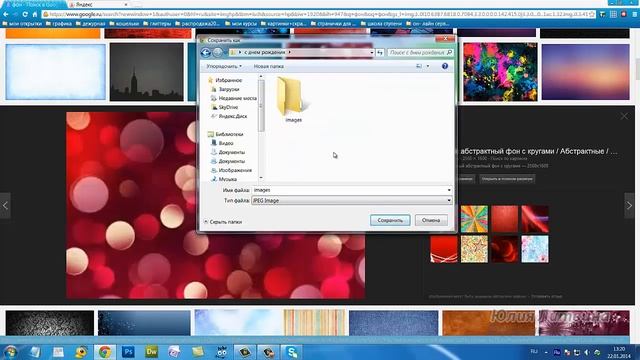This screenshot has height=360, width=640.
Task: Open Skype from the taskbar
Action: coord(292,352)
